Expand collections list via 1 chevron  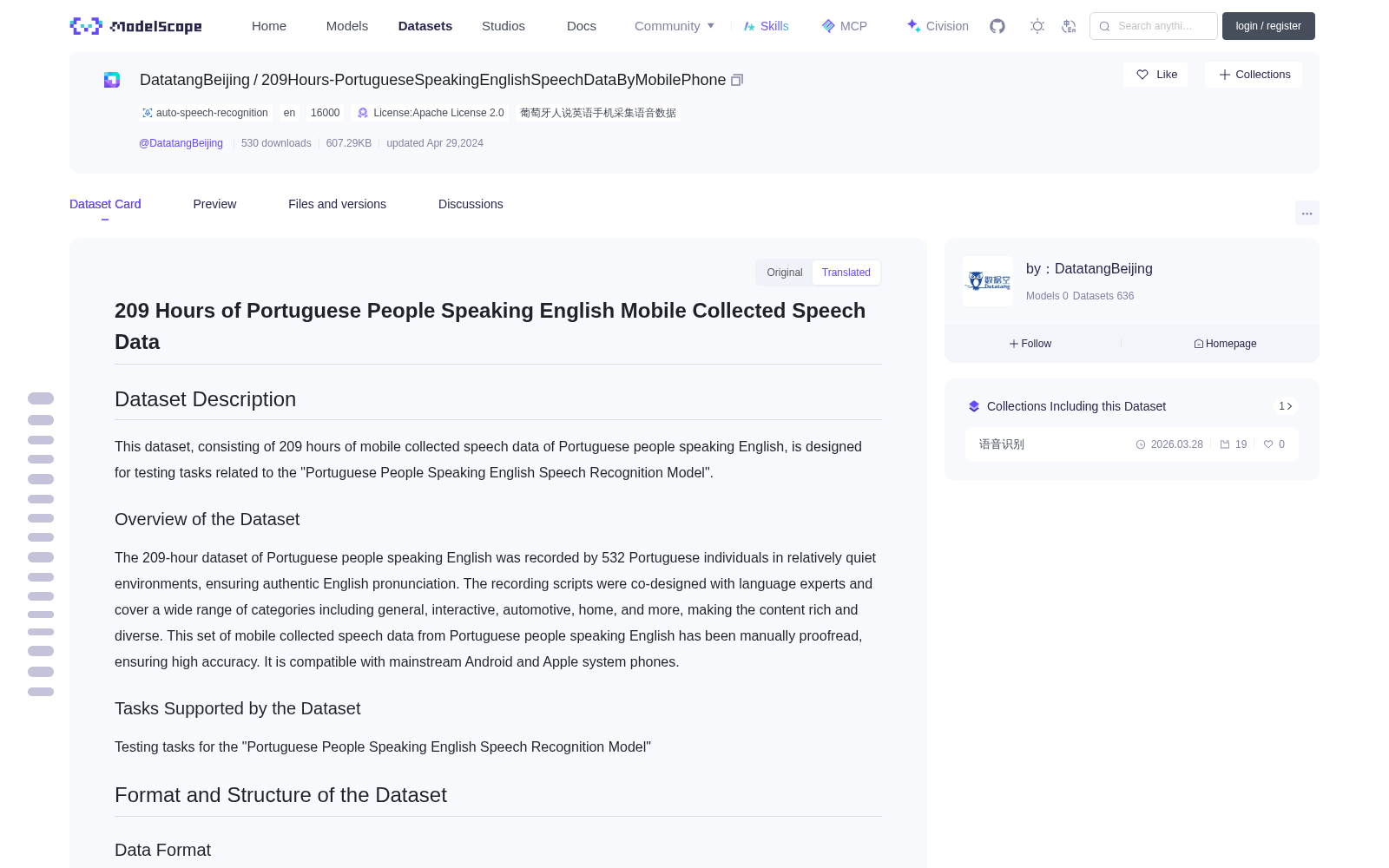[1286, 406]
